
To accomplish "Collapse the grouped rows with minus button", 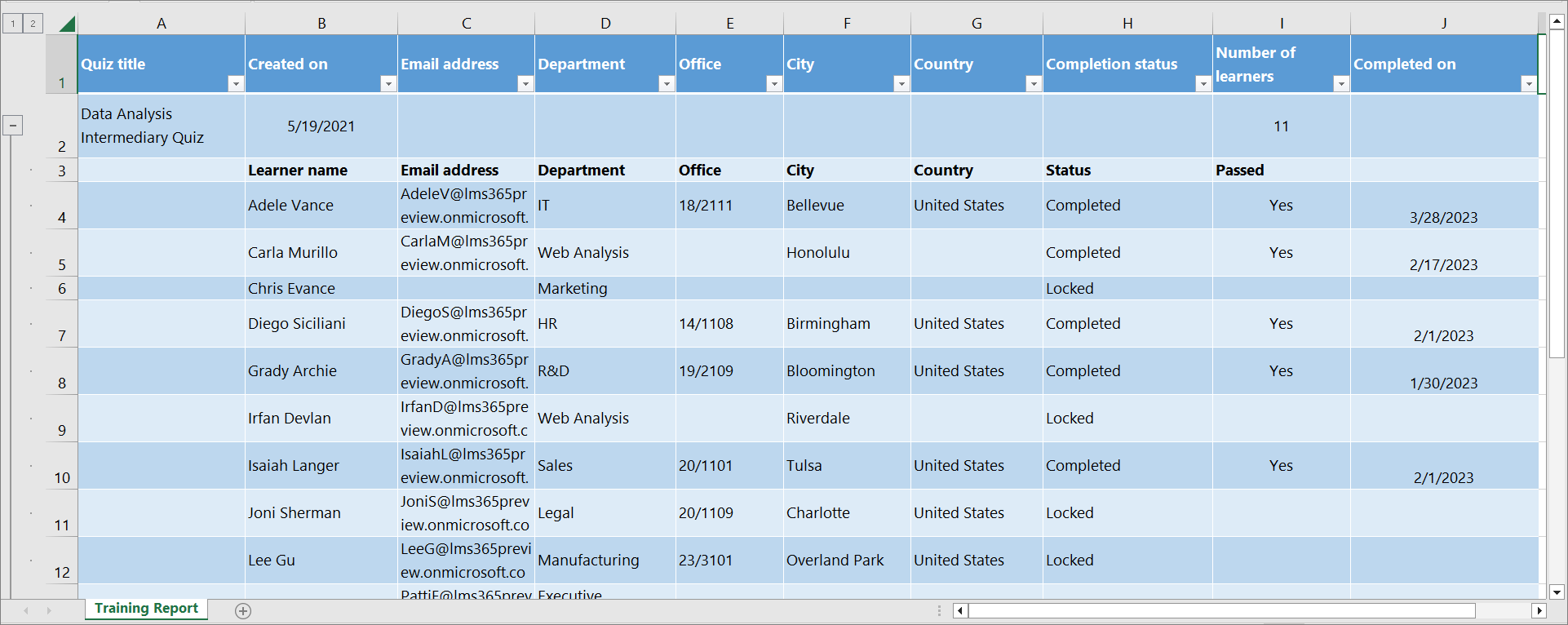I will [13, 126].
